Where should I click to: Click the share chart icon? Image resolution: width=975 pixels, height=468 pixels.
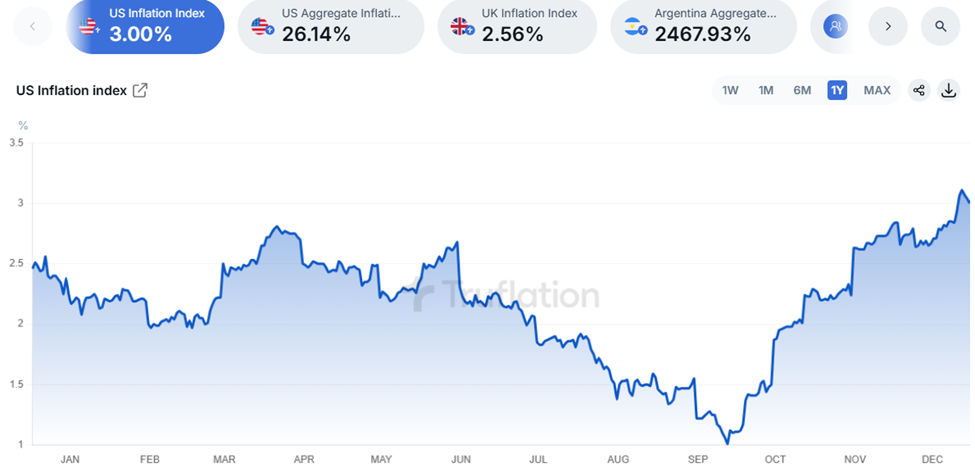[919, 90]
